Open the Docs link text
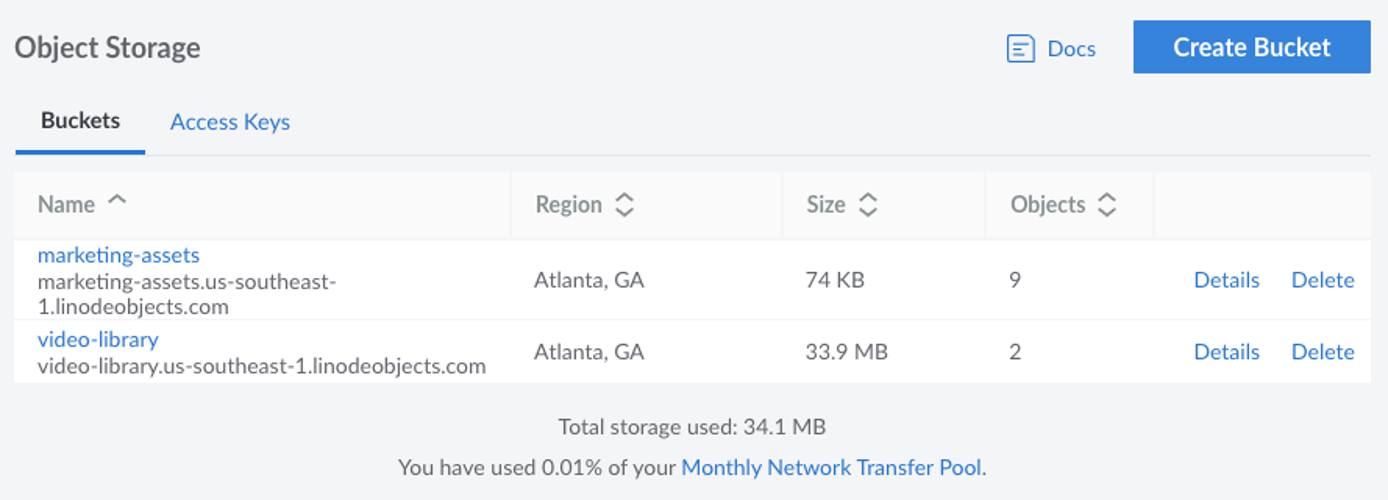Image resolution: width=1388 pixels, height=500 pixels. click(1071, 48)
